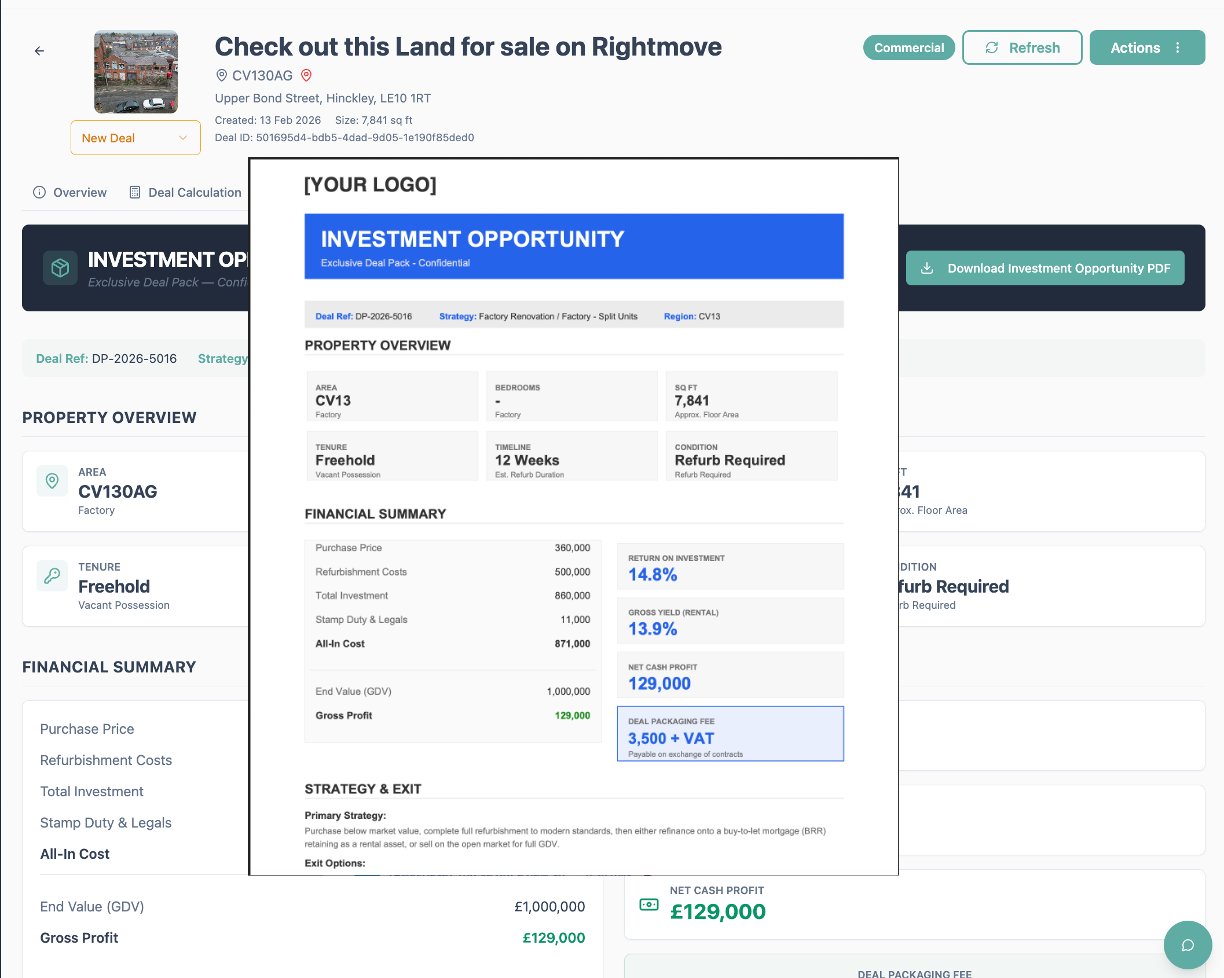Click the Net Cash Profit banknote icon
1224x978 pixels.
point(649,904)
